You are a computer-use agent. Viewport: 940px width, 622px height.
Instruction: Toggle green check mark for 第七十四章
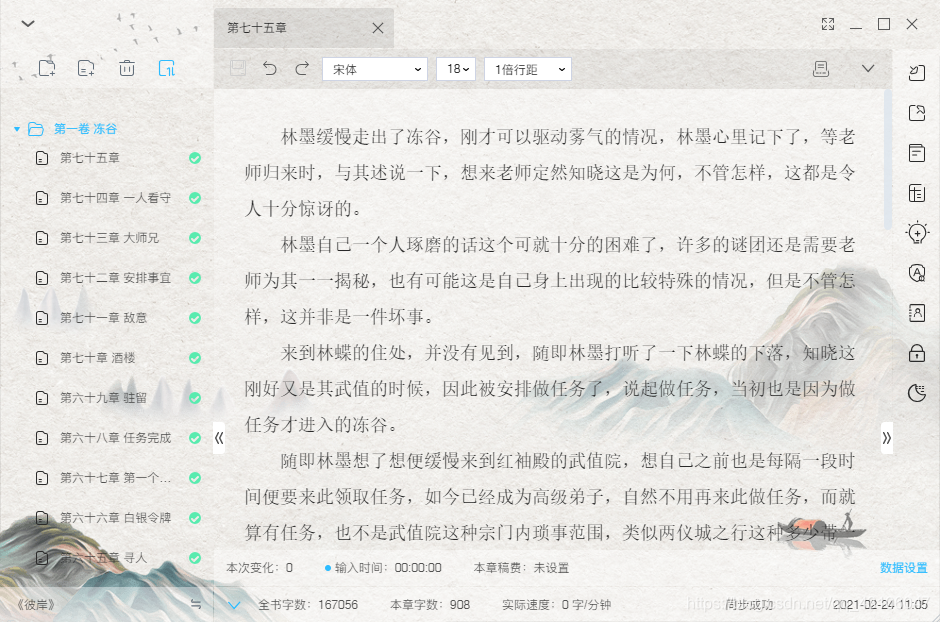click(195, 198)
